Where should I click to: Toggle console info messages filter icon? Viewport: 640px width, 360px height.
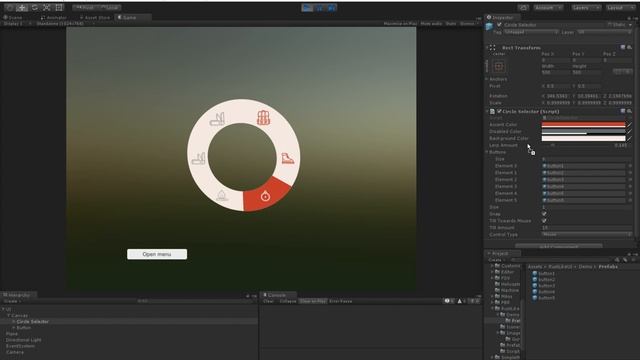click(449, 301)
